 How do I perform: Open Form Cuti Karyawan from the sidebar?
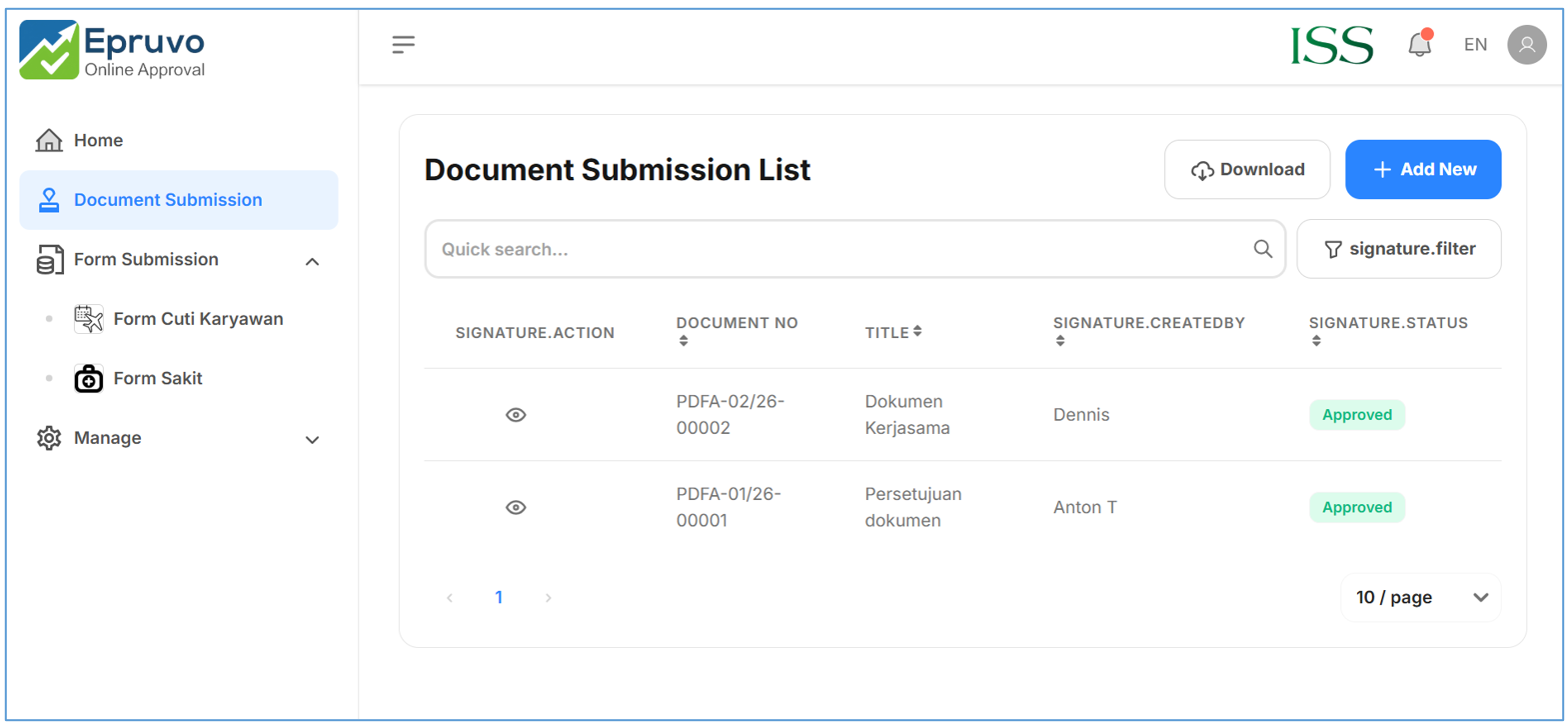(x=198, y=319)
